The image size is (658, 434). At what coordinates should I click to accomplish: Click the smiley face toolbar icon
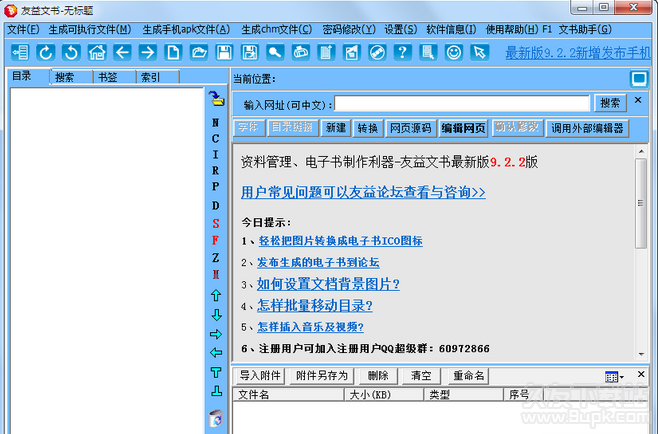pos(454,52)
